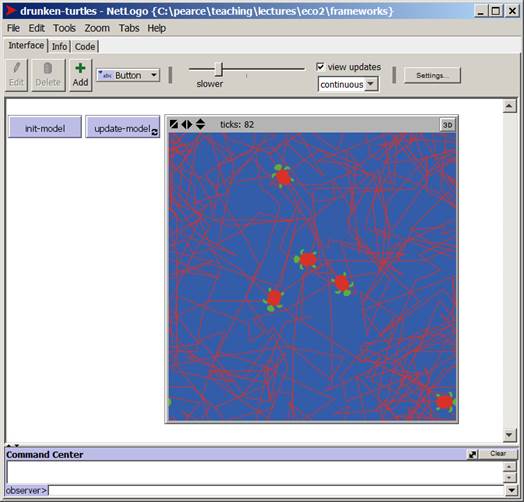Viewport: 524px width, 502px height.
Task: Toggle the view updates checkbox
Action: [x=320, y=67]
